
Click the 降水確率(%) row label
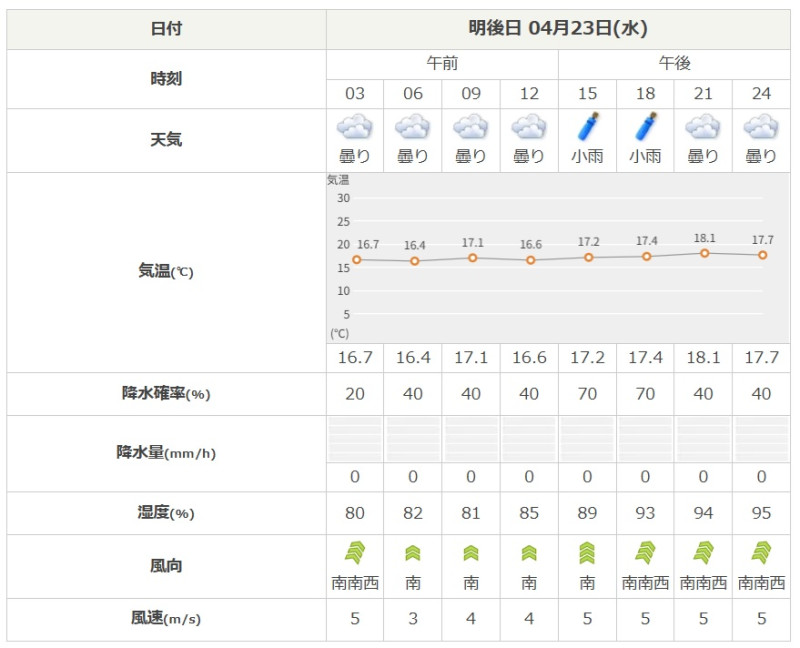[166, 394]
